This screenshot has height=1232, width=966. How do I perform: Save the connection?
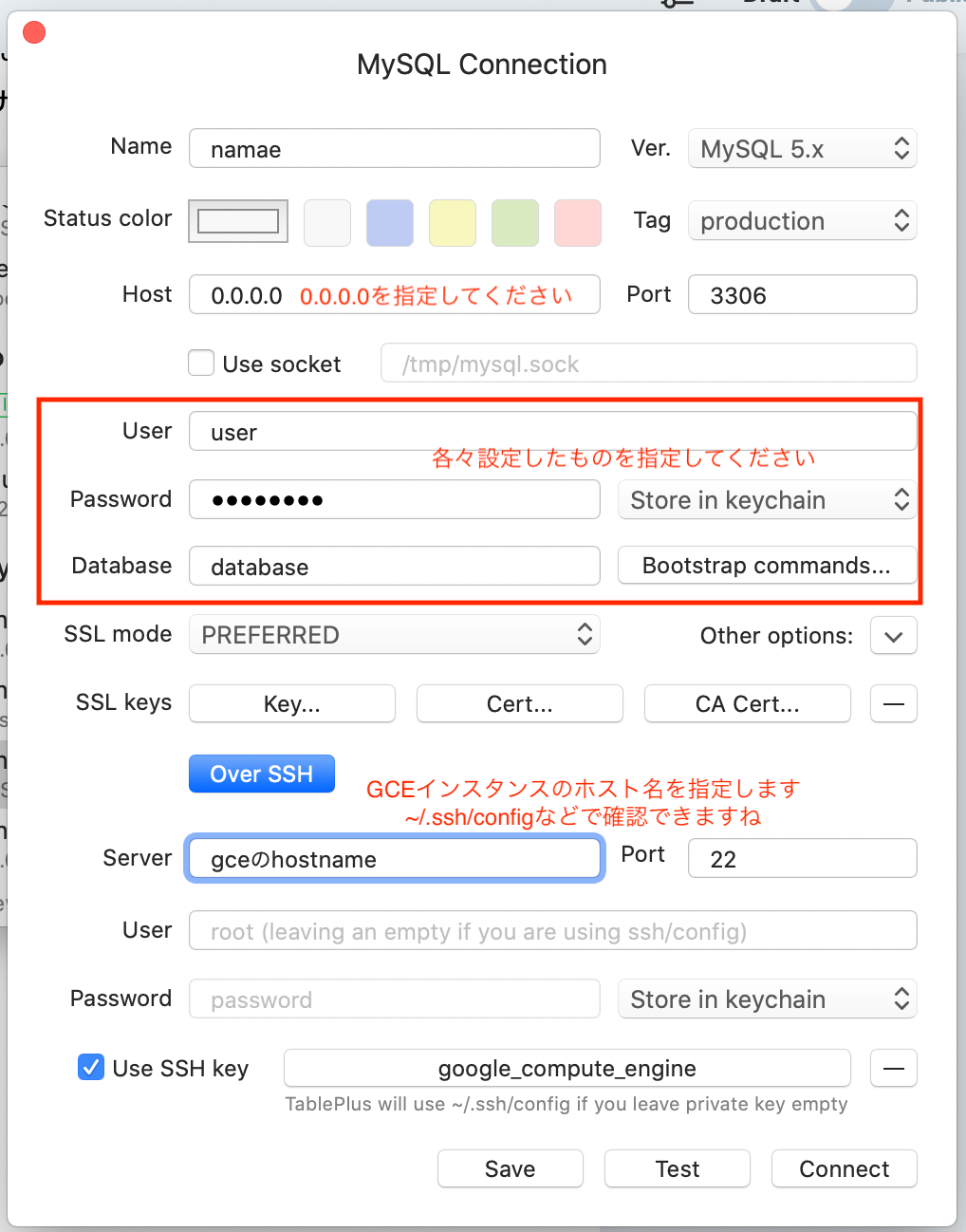click(x=511, y=1168)
